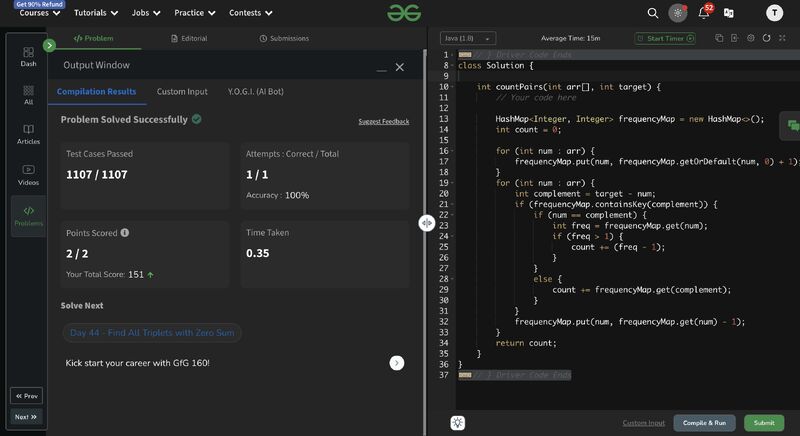Open Day 44 - Find All Triplets problem
Image resolution: width=800 pixels, height=436 pixels.
pos(152,333)
